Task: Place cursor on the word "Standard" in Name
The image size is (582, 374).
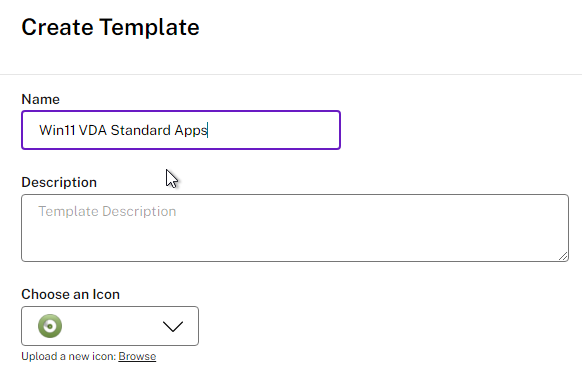Action: pyautogui.click(x=140, y=131)
